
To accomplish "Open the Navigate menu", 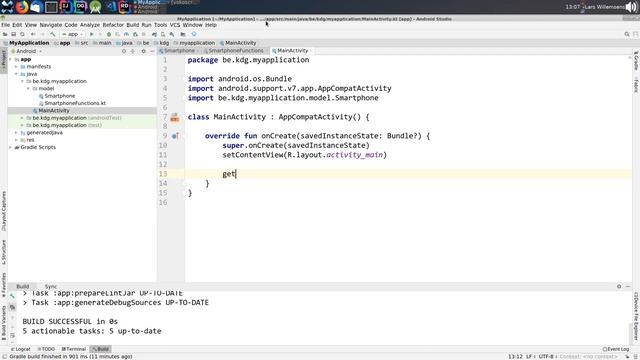I will pyautogui.click(x=51, y=25).
